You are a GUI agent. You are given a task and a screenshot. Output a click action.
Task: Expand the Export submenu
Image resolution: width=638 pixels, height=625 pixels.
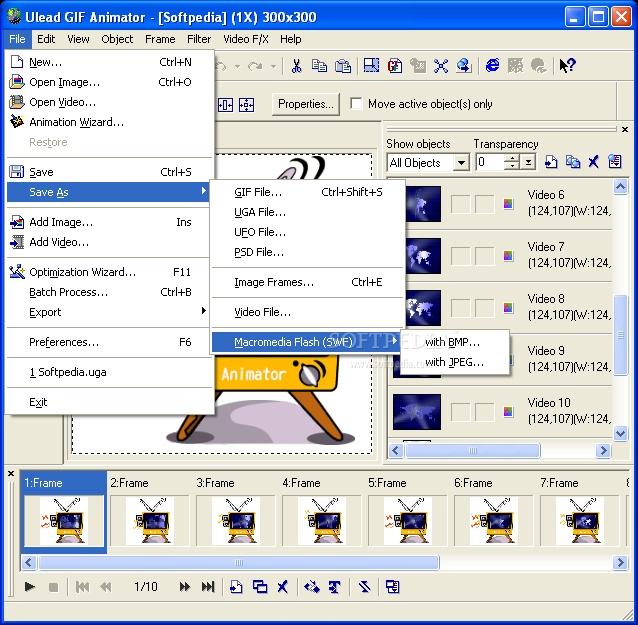point(107,312)
